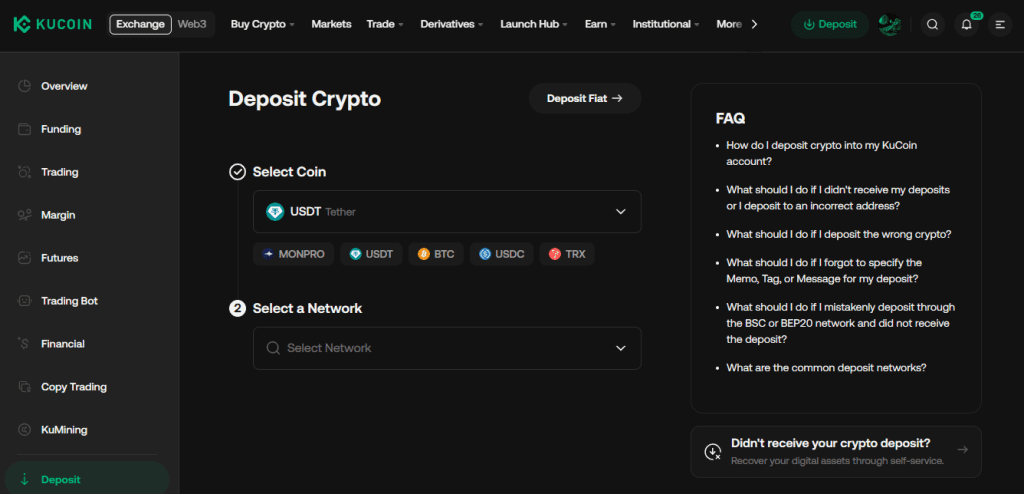Go to Overview in sidebar
The width and height of the screenshot is (1024, 494).
(x=64, y=86)
